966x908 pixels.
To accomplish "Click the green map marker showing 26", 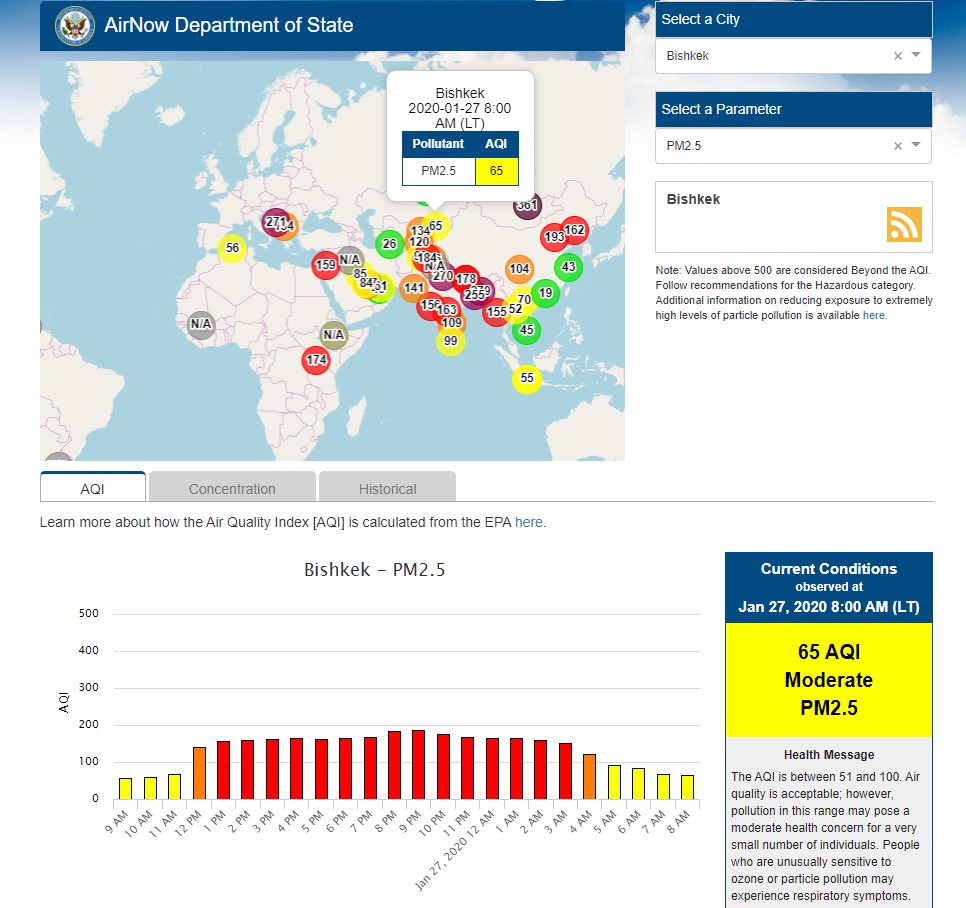I will (x=389, y=244).
